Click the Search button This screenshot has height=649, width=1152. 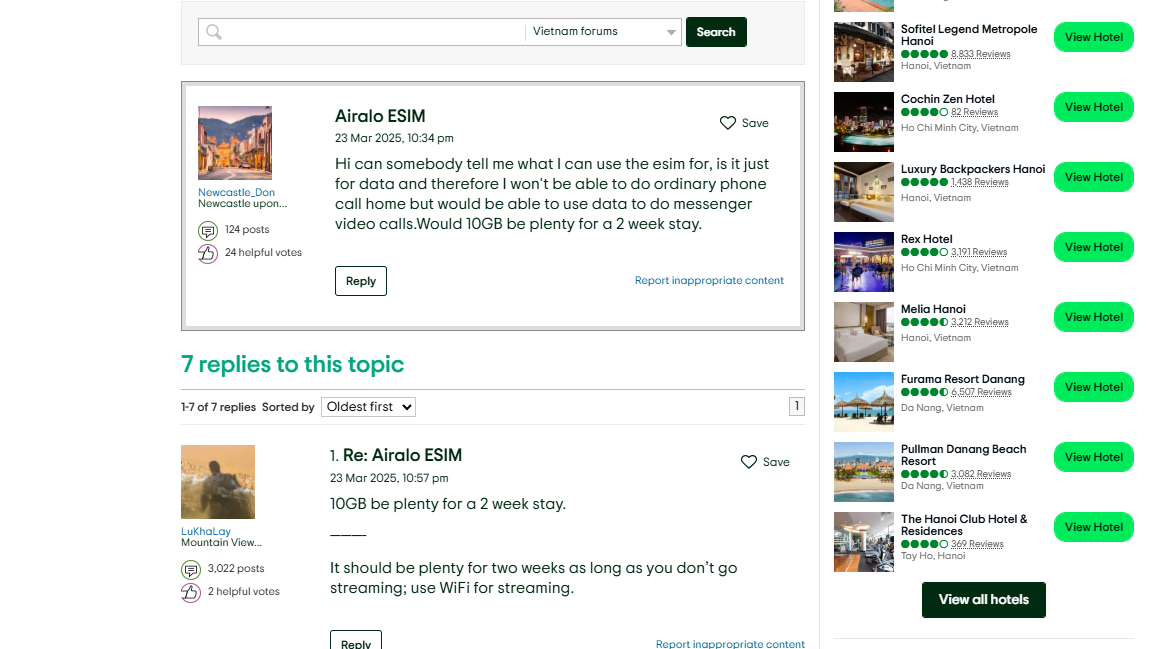pos(716,32)
